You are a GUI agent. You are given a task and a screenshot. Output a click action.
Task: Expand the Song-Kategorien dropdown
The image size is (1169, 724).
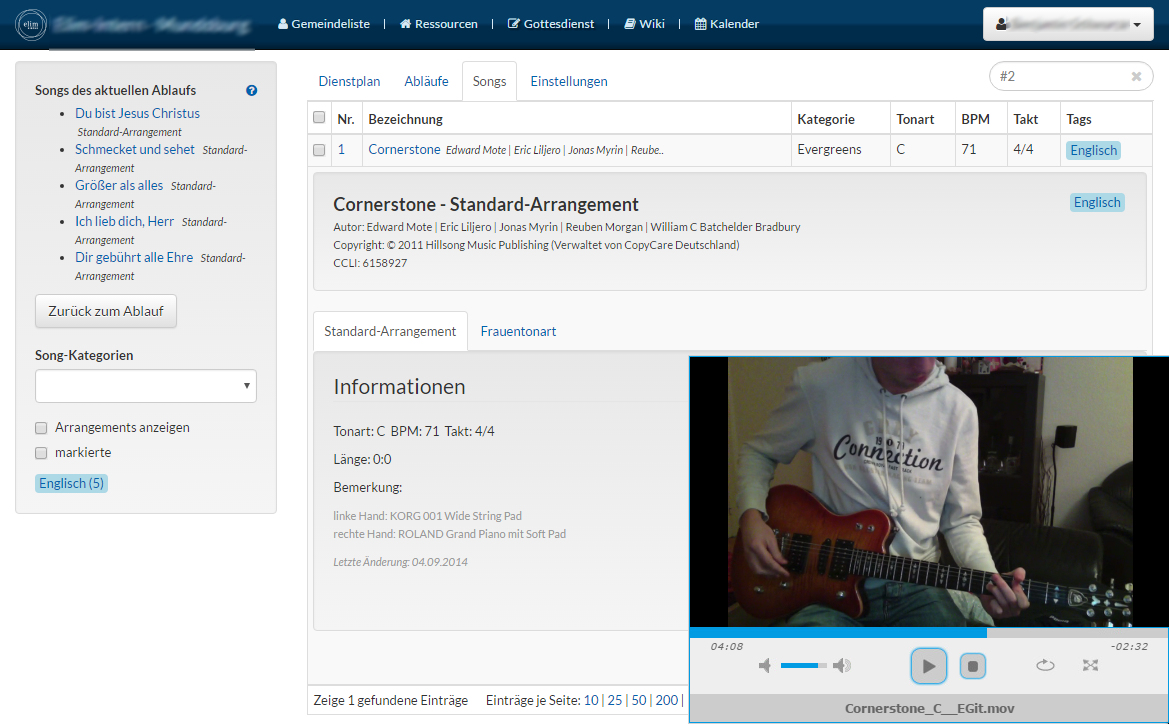146,386
